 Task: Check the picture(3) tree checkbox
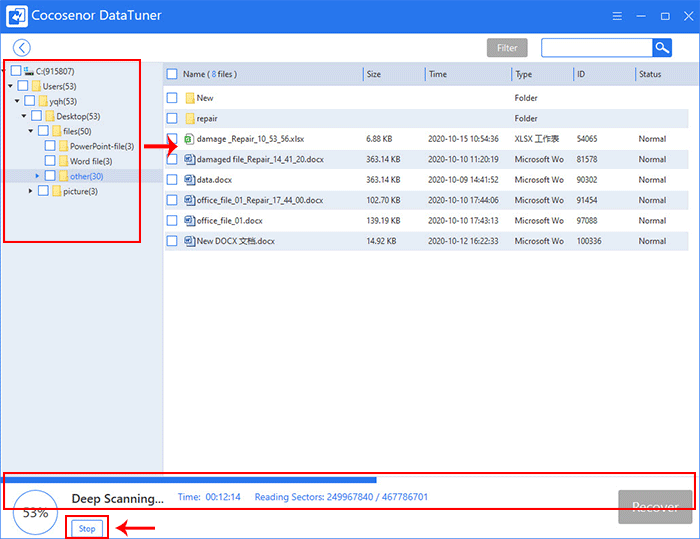(43, 191)
